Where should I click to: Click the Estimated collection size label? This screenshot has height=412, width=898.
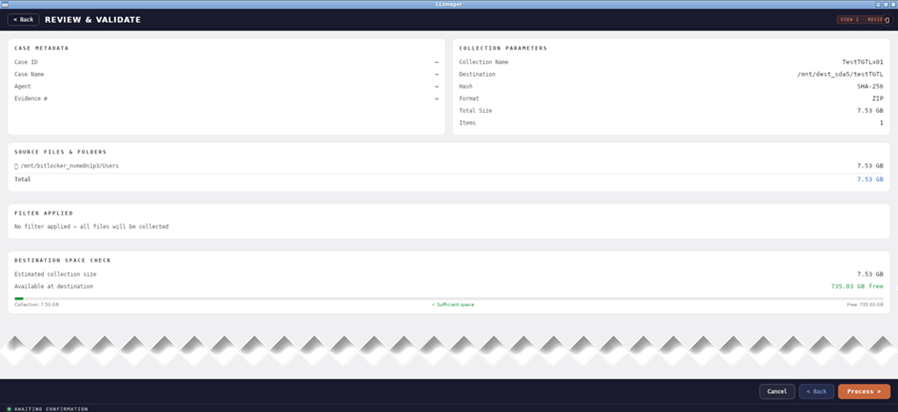[55, 274]
